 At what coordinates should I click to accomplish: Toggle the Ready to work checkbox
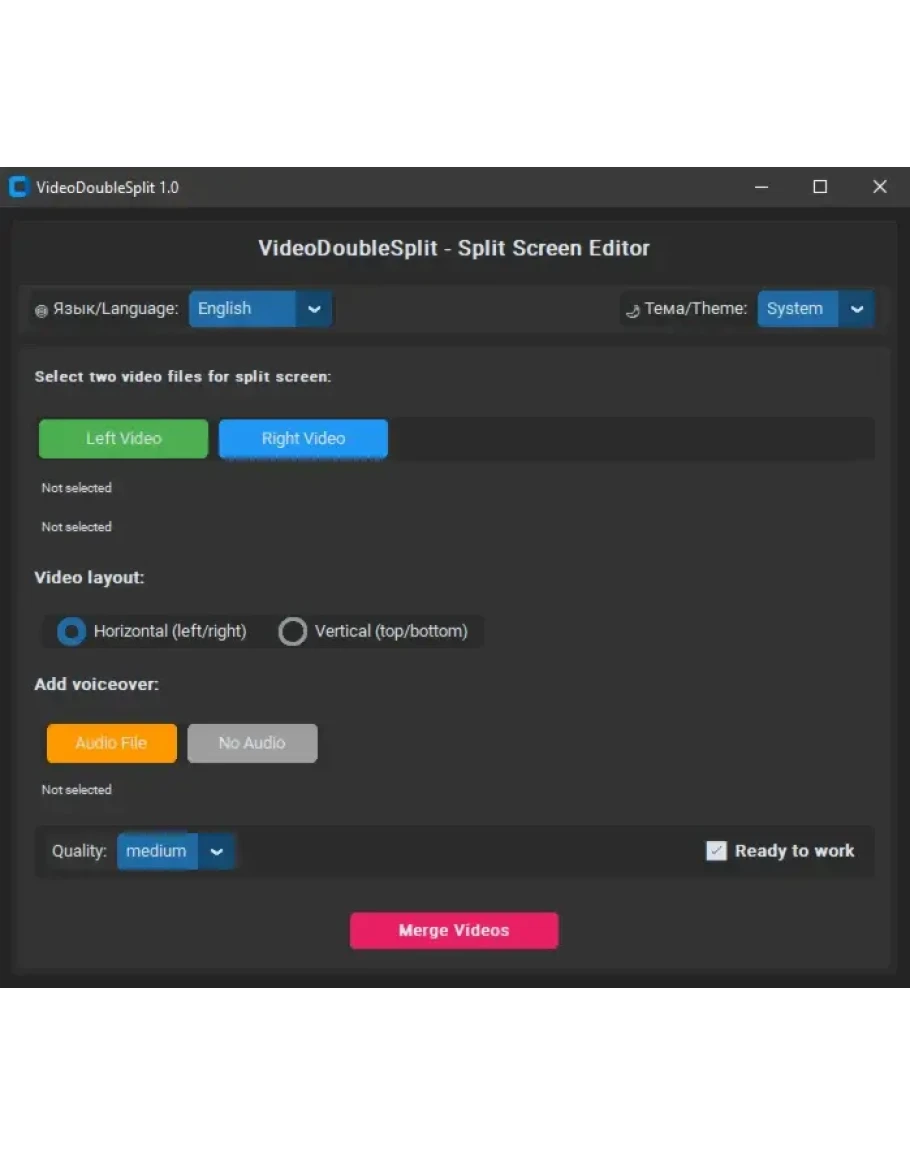click(716, 851)
